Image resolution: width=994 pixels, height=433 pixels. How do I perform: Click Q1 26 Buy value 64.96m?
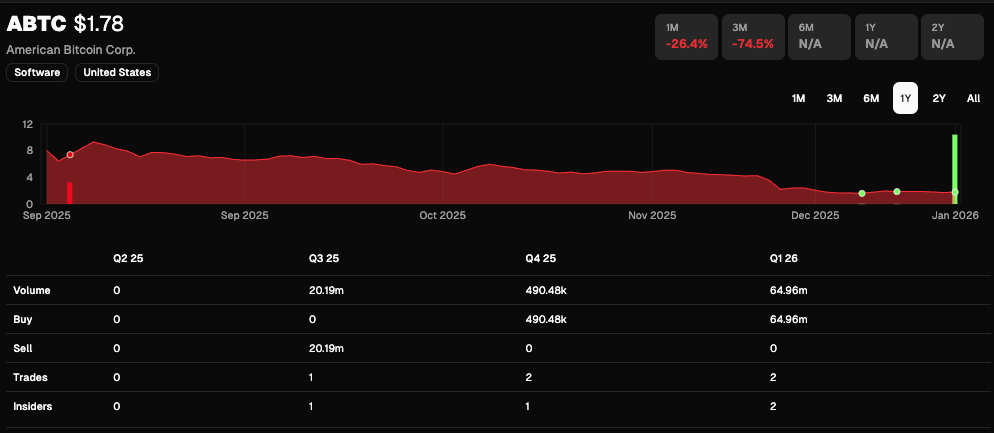(x=787, y=320)
